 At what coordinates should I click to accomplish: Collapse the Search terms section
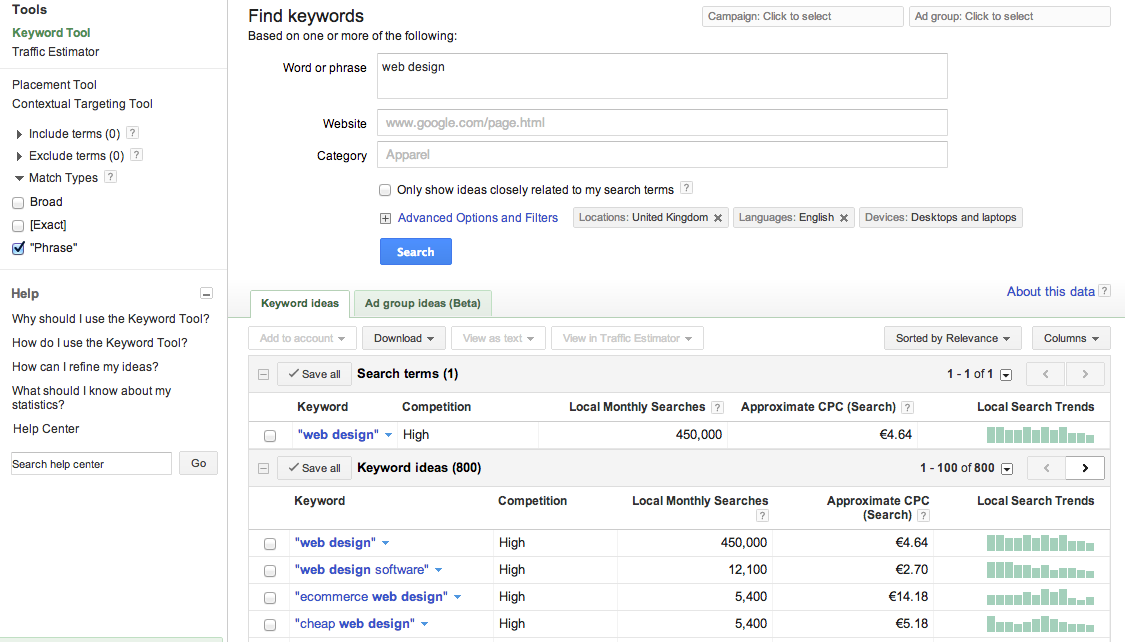[x=262, y=373]
